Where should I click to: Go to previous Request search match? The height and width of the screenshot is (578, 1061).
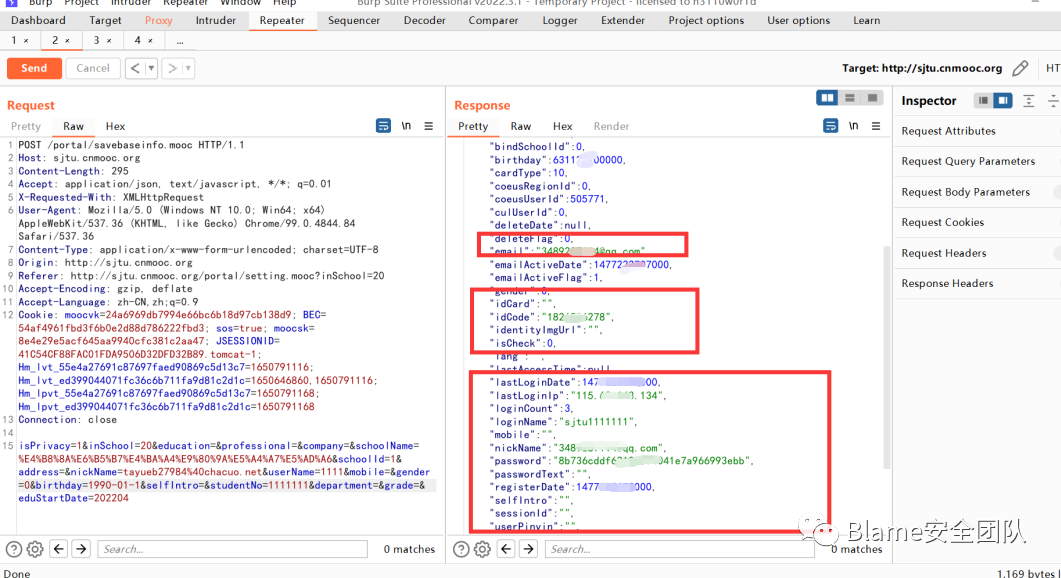(x=59, y=549)
